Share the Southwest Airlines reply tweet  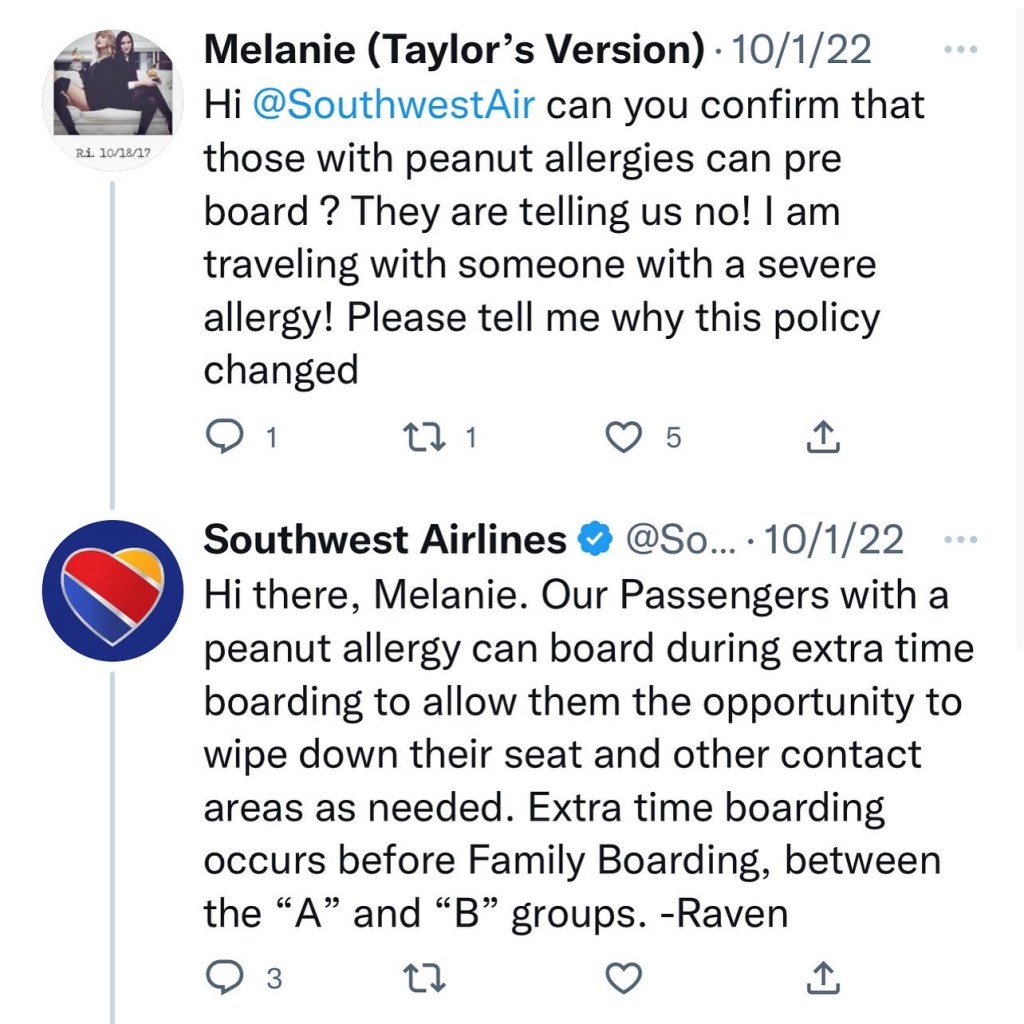tap(821, 977)
